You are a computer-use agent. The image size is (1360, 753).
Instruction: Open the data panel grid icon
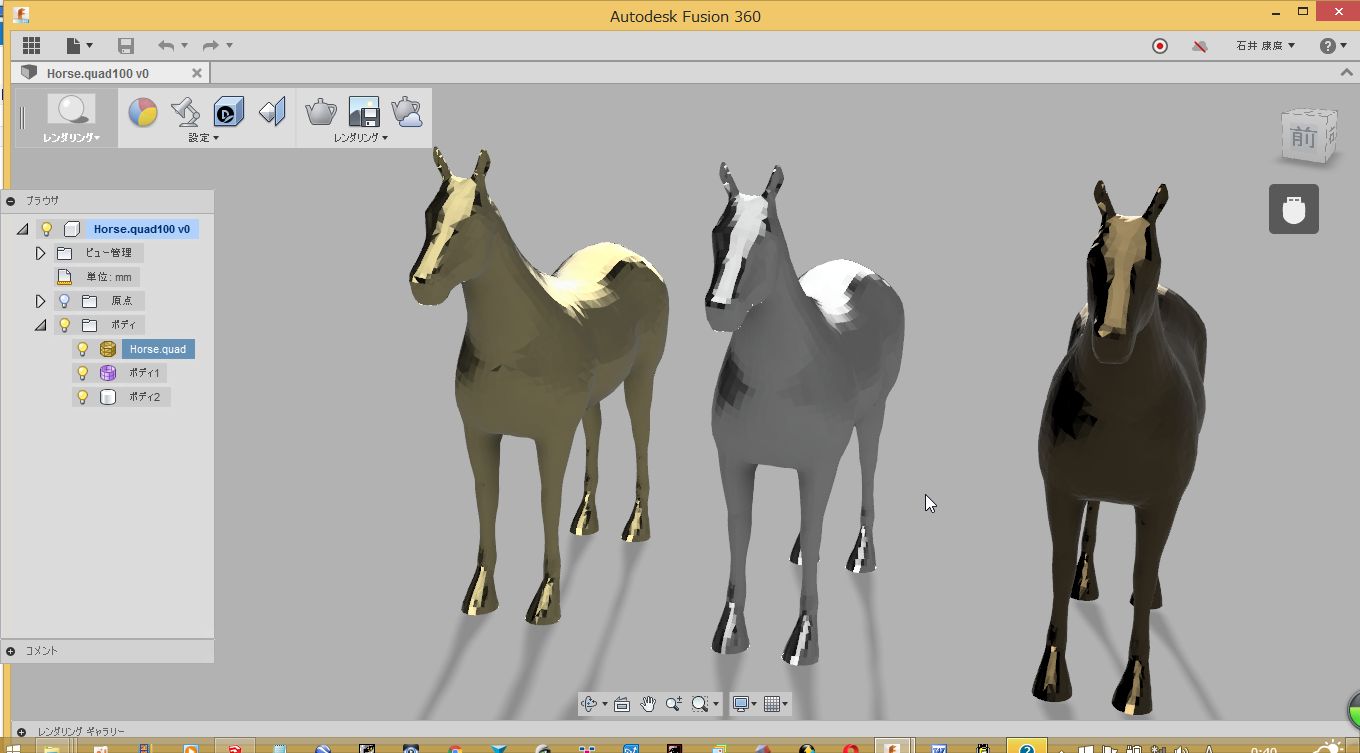[31, 45]
